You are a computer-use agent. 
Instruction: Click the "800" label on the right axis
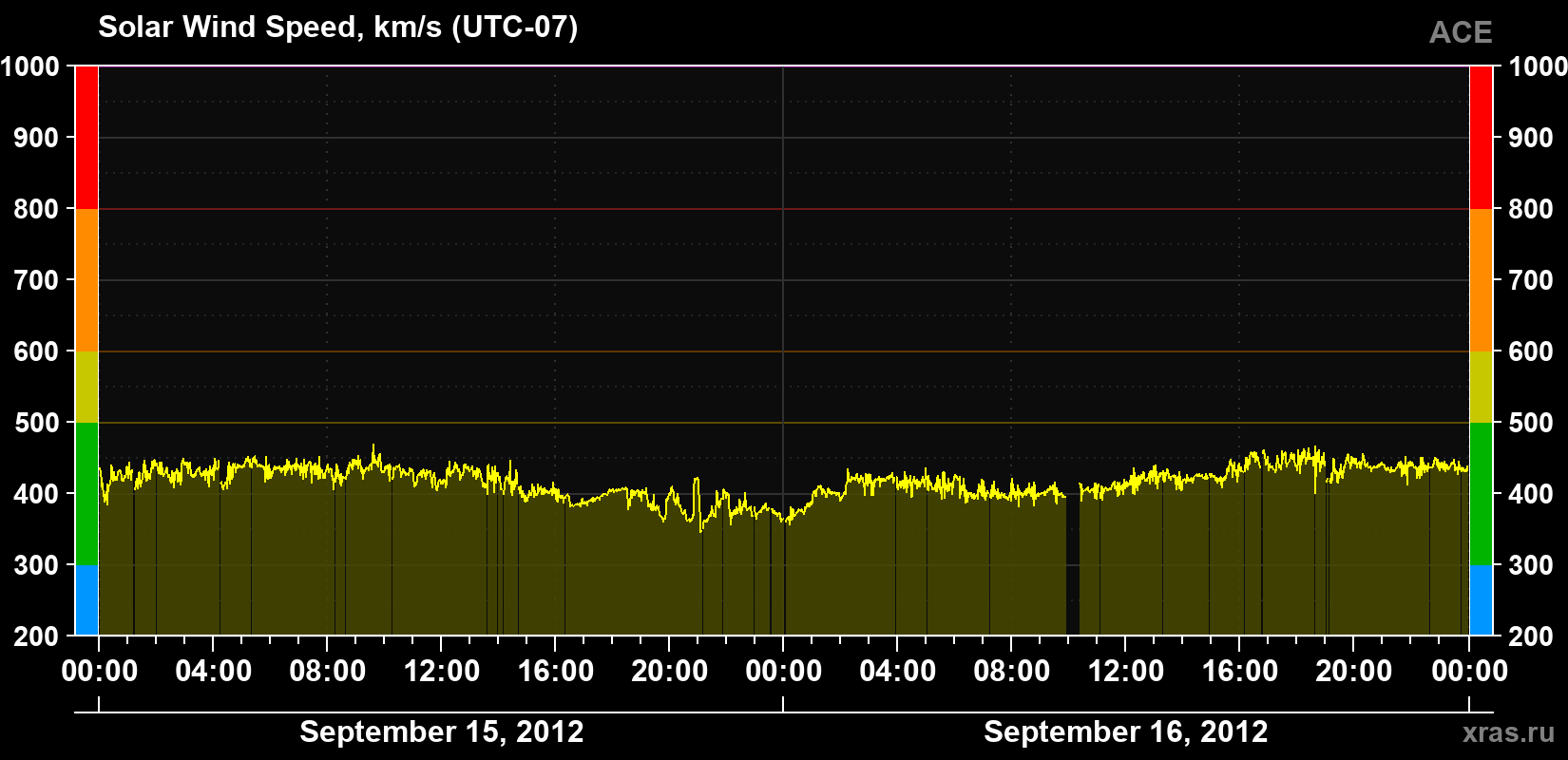1531,209
